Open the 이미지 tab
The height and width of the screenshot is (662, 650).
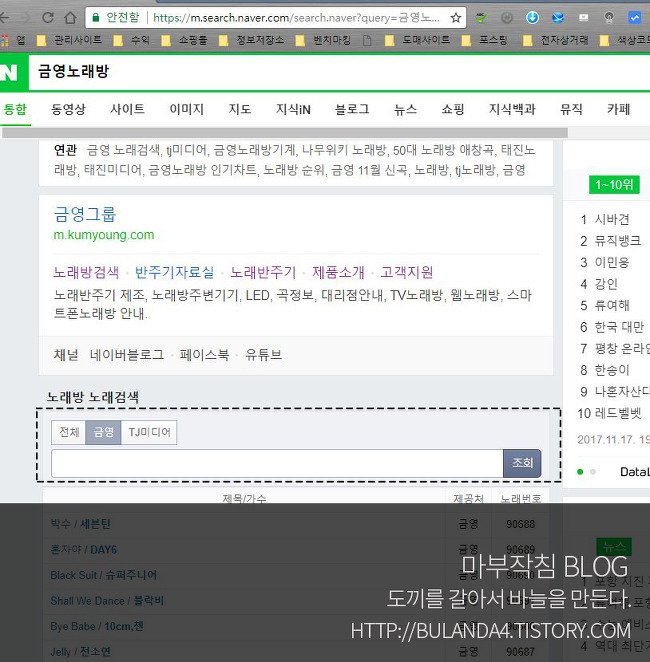(x=186, y=109)
